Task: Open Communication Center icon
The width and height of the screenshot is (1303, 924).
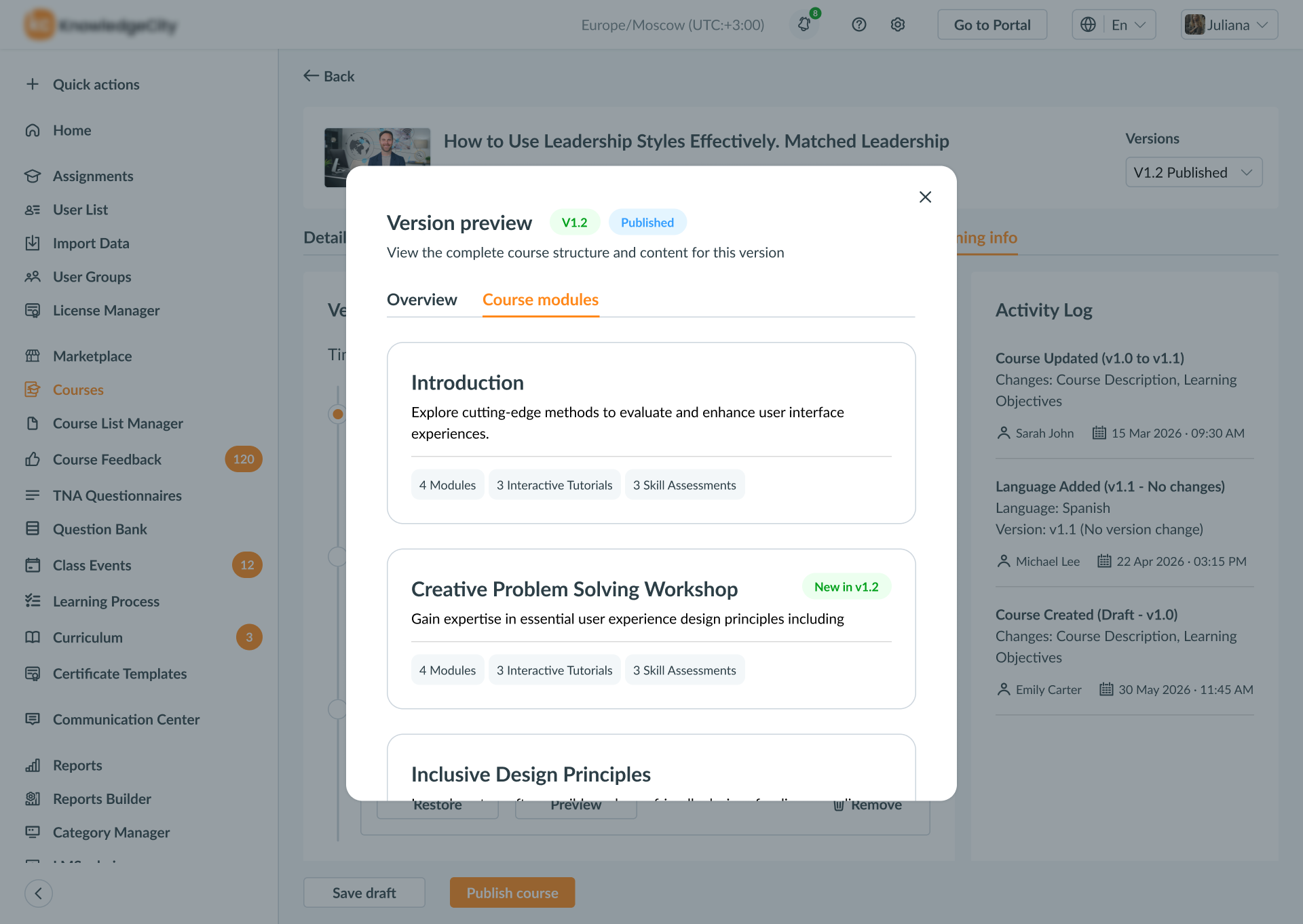Action: pyautogui.click(x=32, y=719)
